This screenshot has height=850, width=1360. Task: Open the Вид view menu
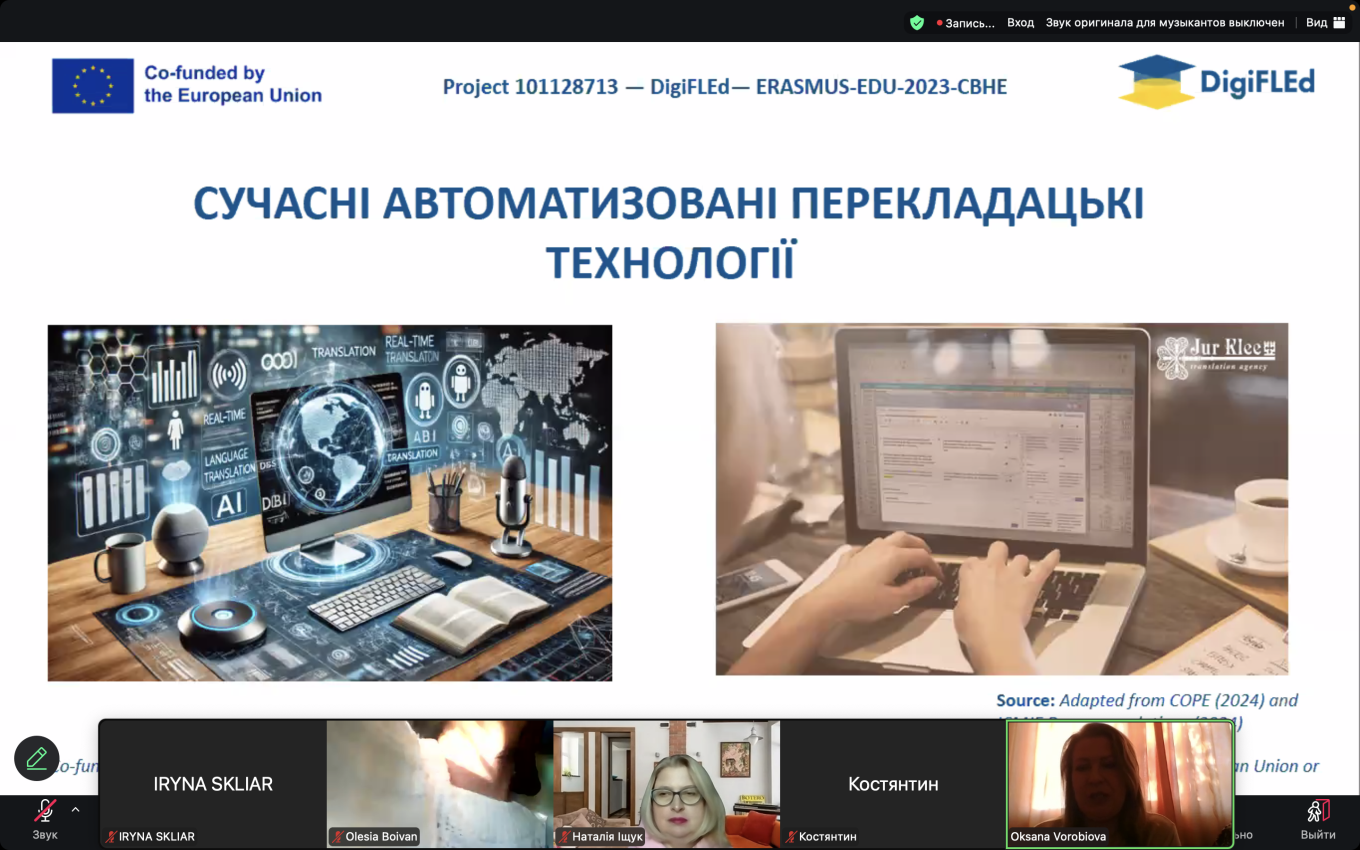point(1316,22)
